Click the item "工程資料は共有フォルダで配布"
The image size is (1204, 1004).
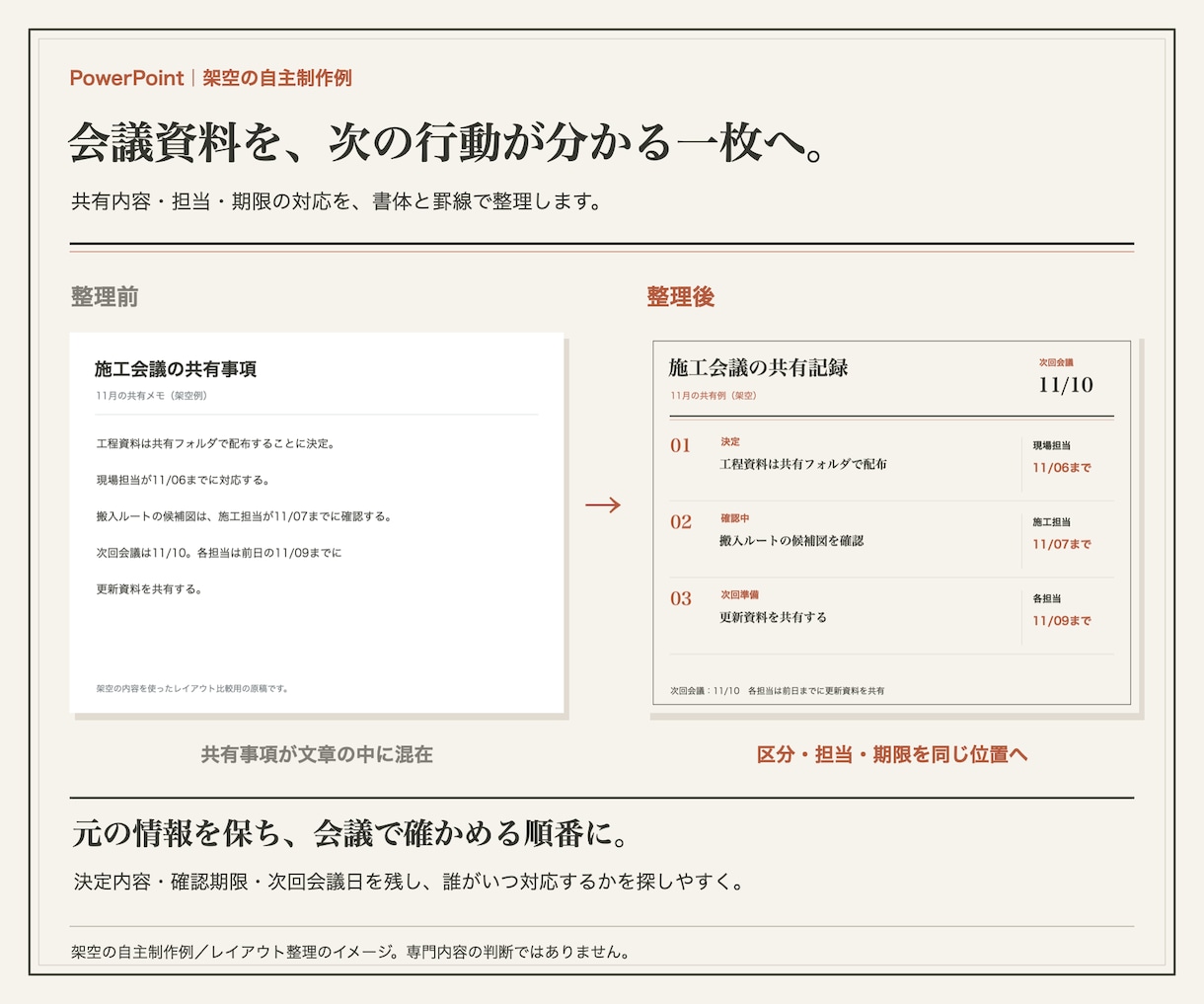803,464
